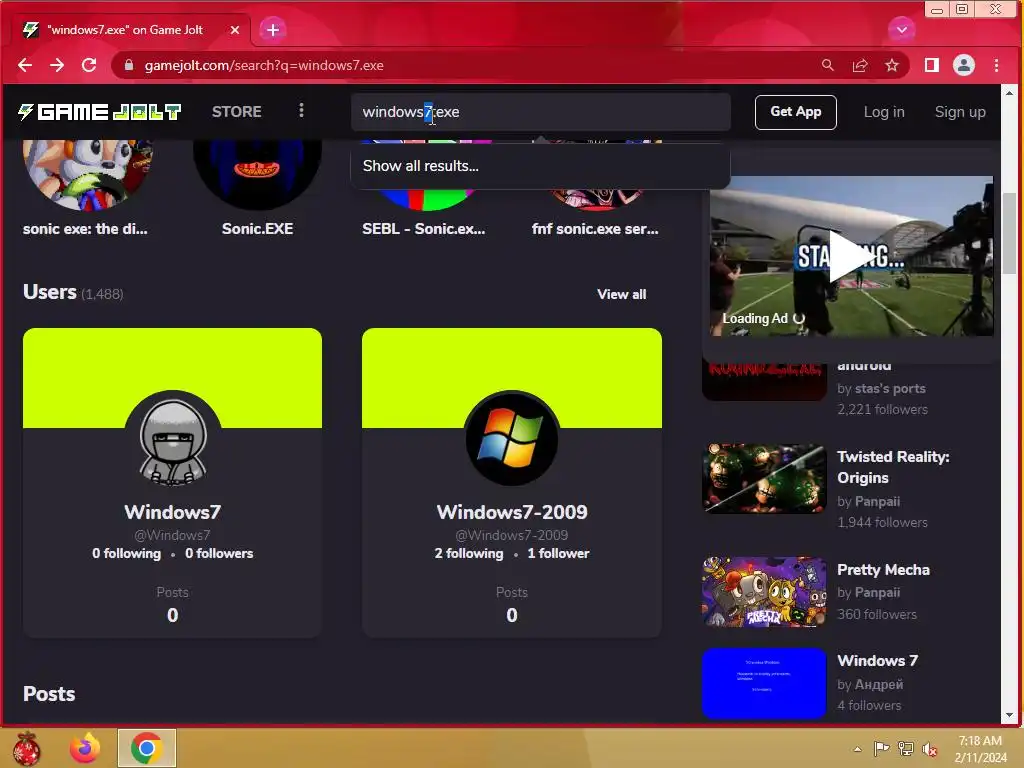Open the SEBL - Sonic.ex... community

(424, 229)
